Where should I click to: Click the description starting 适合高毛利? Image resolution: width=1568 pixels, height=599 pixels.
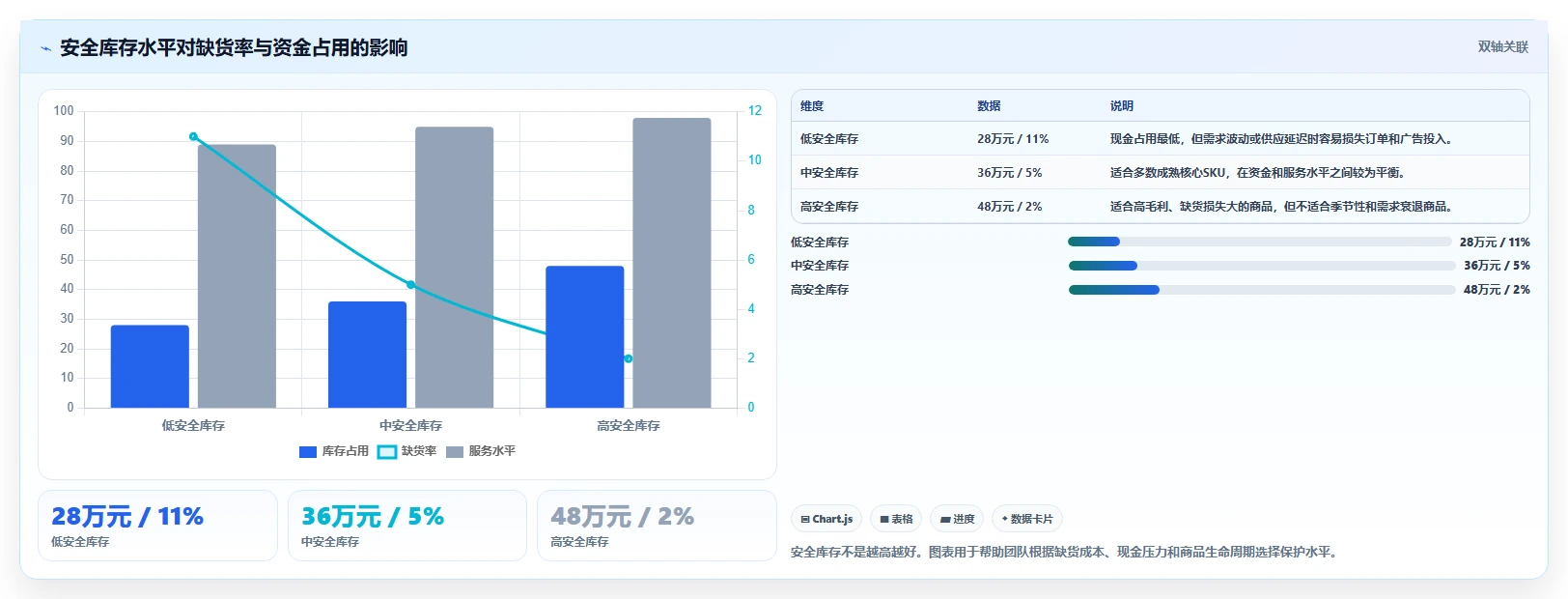pos(1284,207)
